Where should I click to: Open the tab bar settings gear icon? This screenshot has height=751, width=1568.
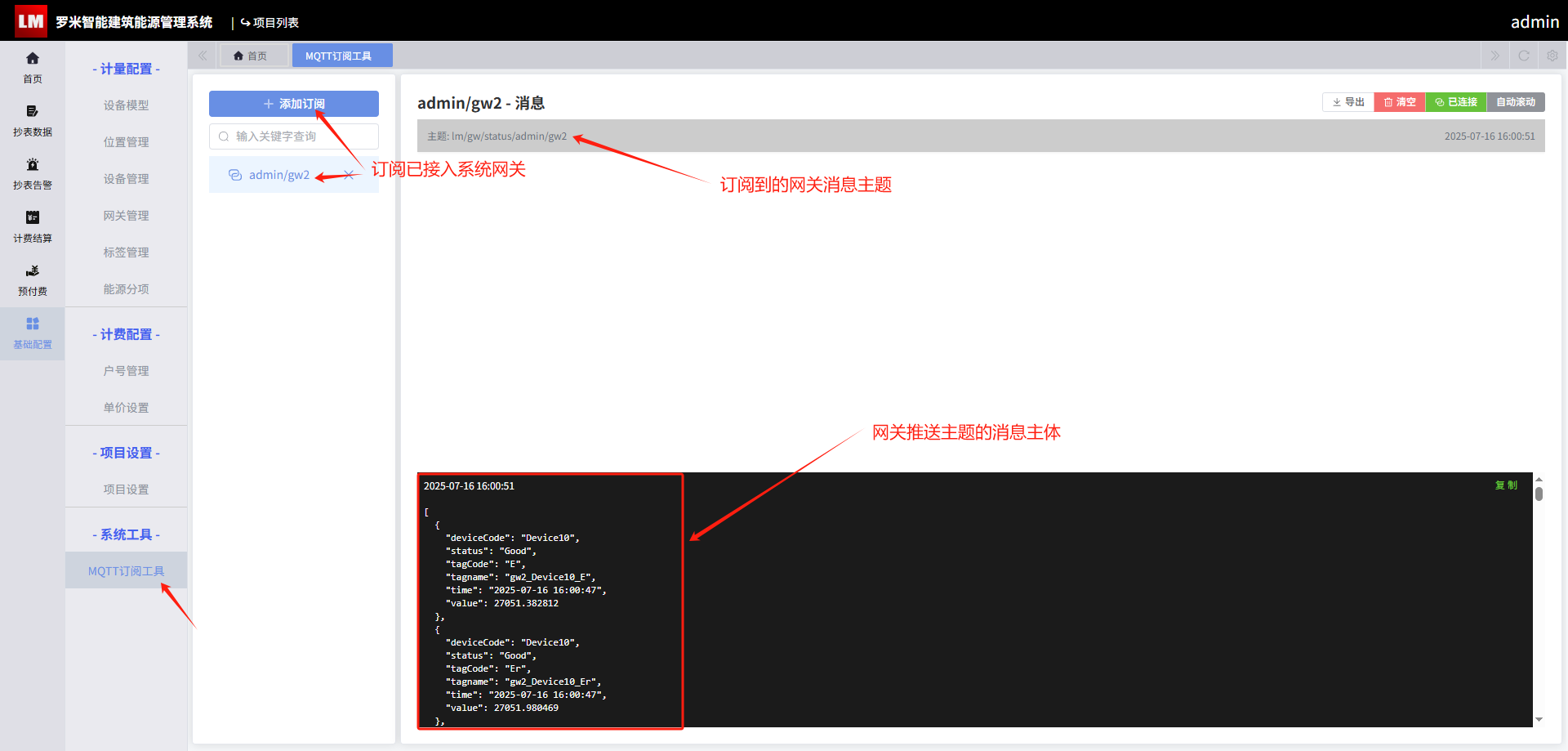pos(1552,56)
